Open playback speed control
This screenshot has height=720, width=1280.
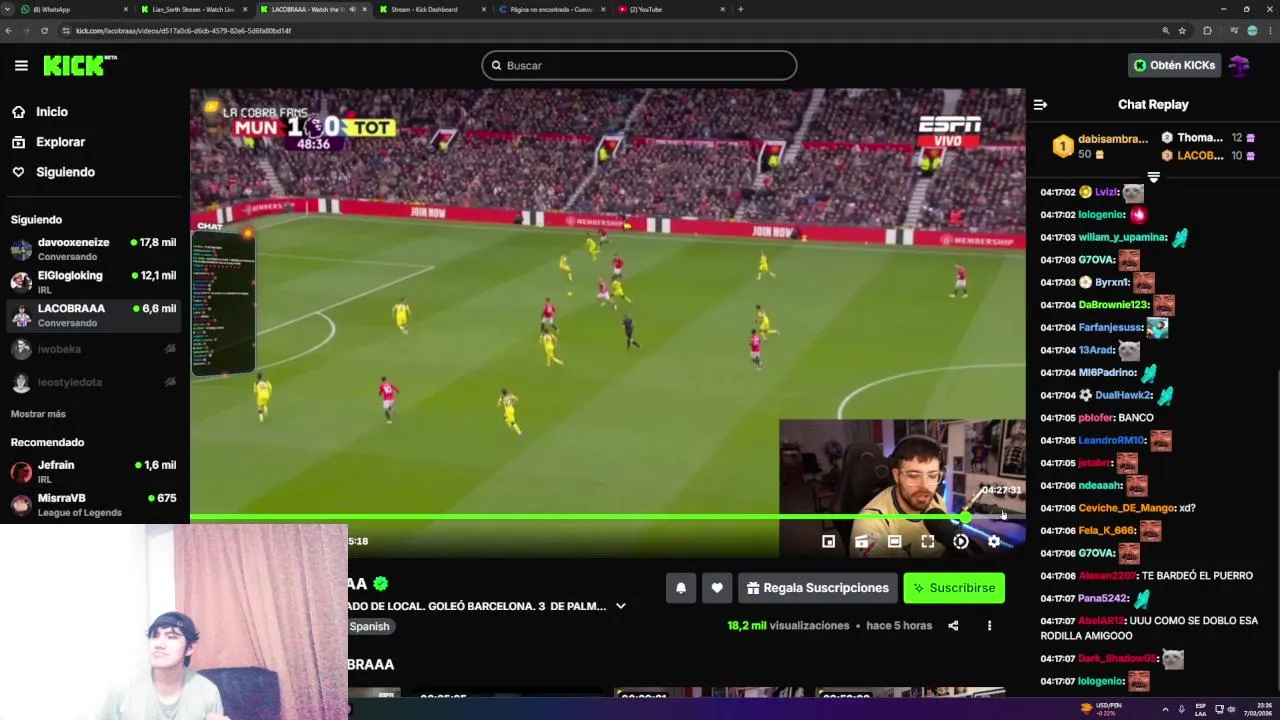point(960,541)
